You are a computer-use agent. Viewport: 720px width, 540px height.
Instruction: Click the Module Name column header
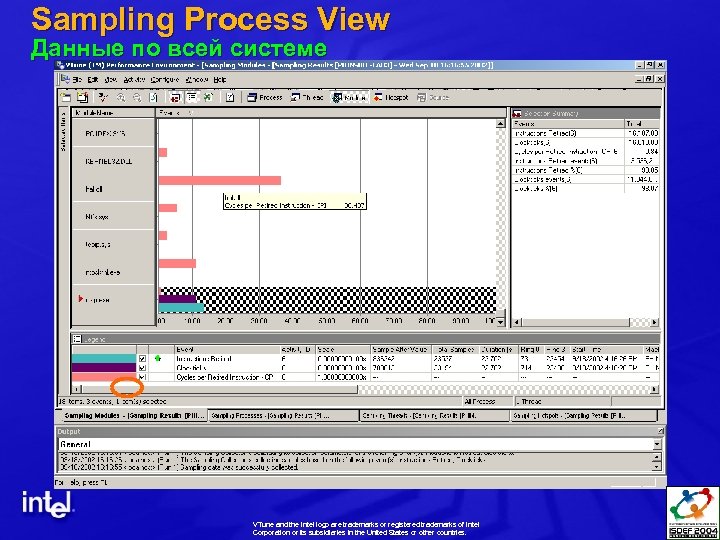pyautogui.click(x=113, y=112)
